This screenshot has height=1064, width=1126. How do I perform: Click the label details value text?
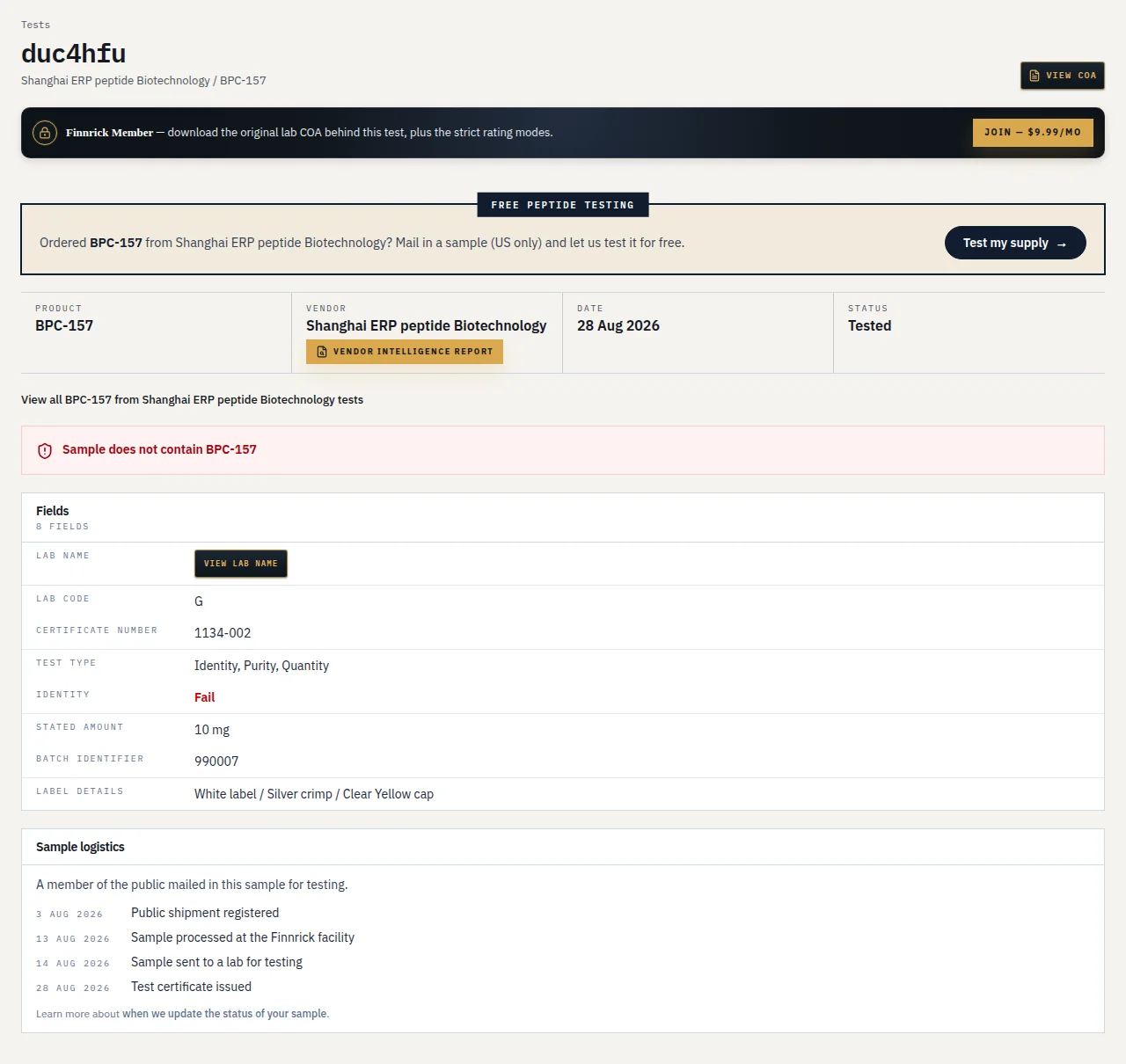(314, 794)
